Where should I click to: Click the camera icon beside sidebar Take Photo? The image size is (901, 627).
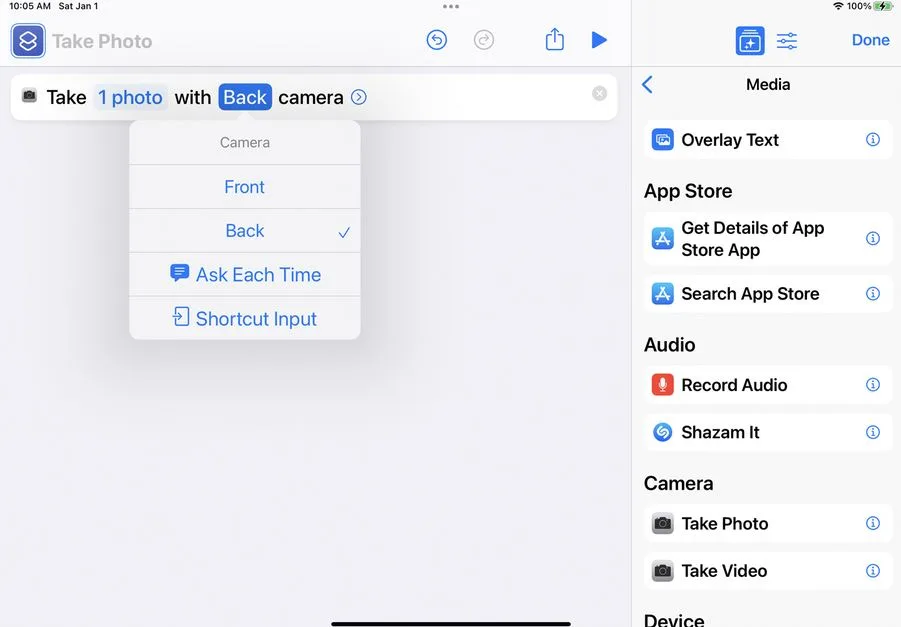[663, 524]
